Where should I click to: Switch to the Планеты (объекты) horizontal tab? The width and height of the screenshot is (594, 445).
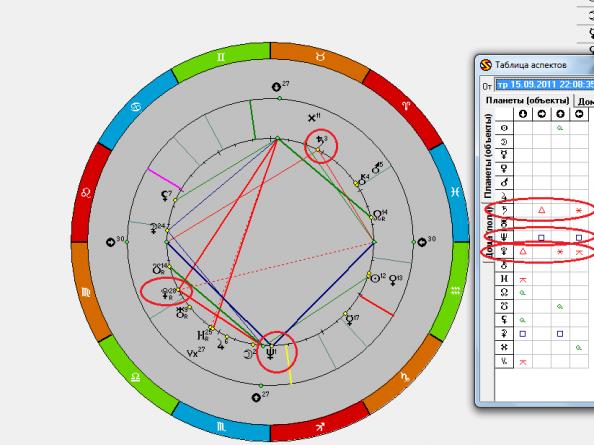527,101
